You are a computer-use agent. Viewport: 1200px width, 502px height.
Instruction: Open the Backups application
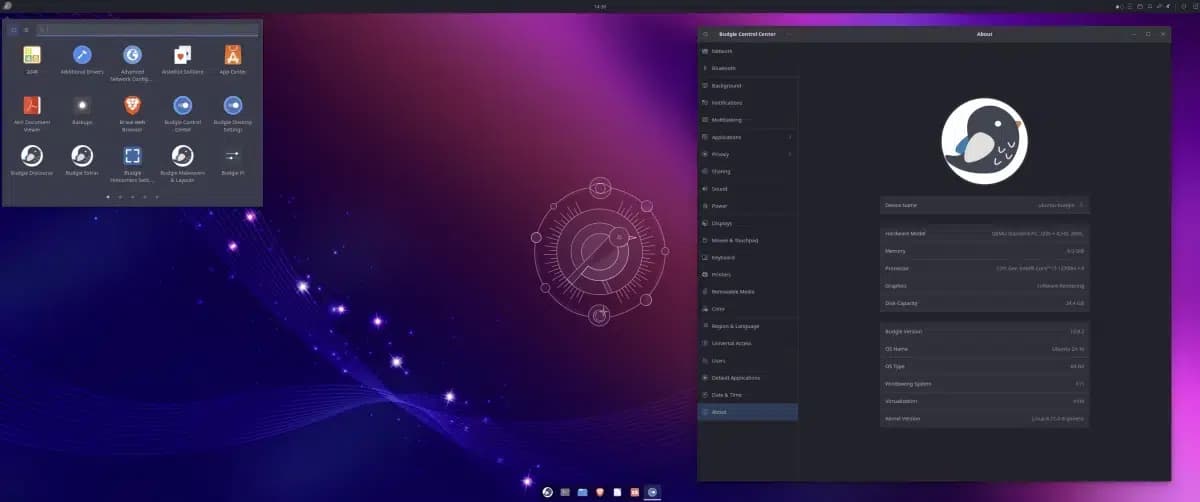click(x=82, y=107)
